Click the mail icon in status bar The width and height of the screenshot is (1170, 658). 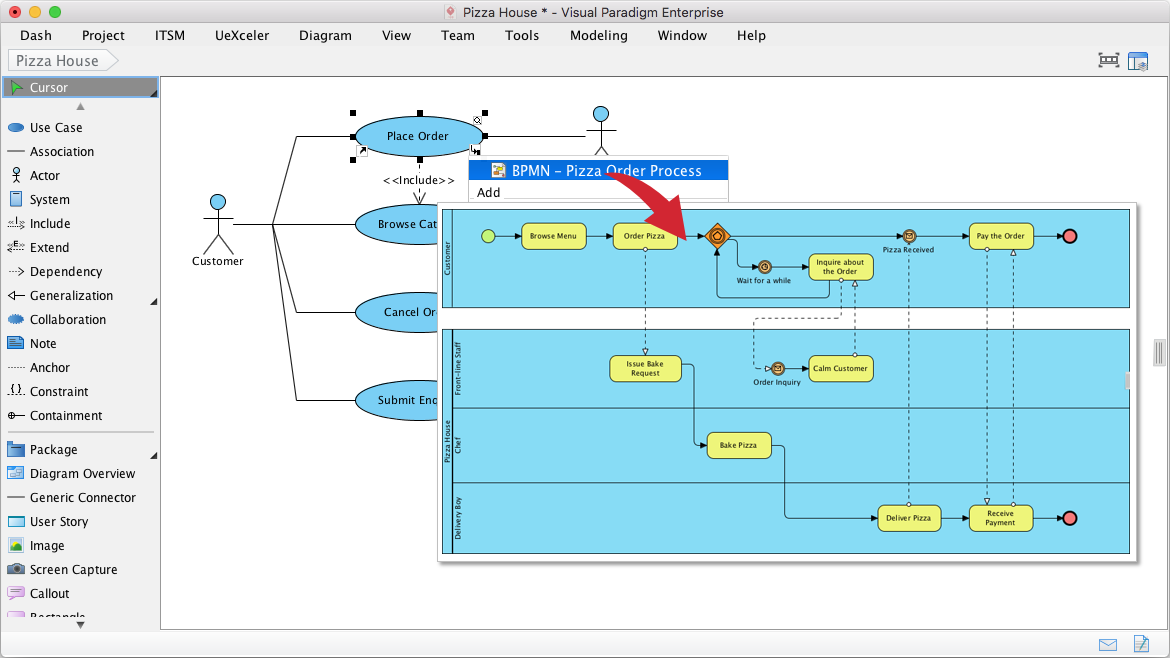(x=1108, y=644)
